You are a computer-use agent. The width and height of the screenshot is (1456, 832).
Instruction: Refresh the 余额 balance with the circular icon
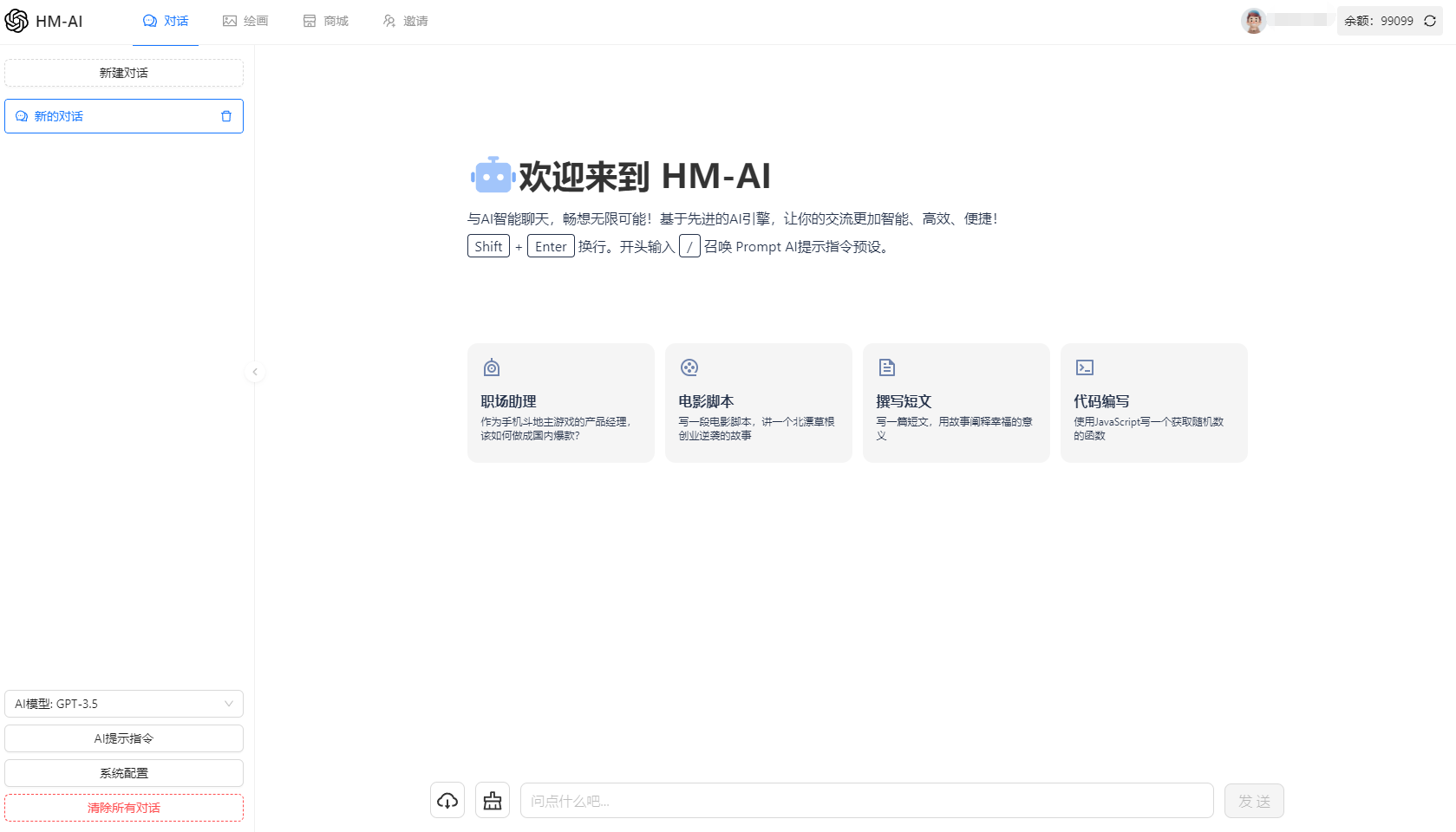click(x=1428, y=20)
